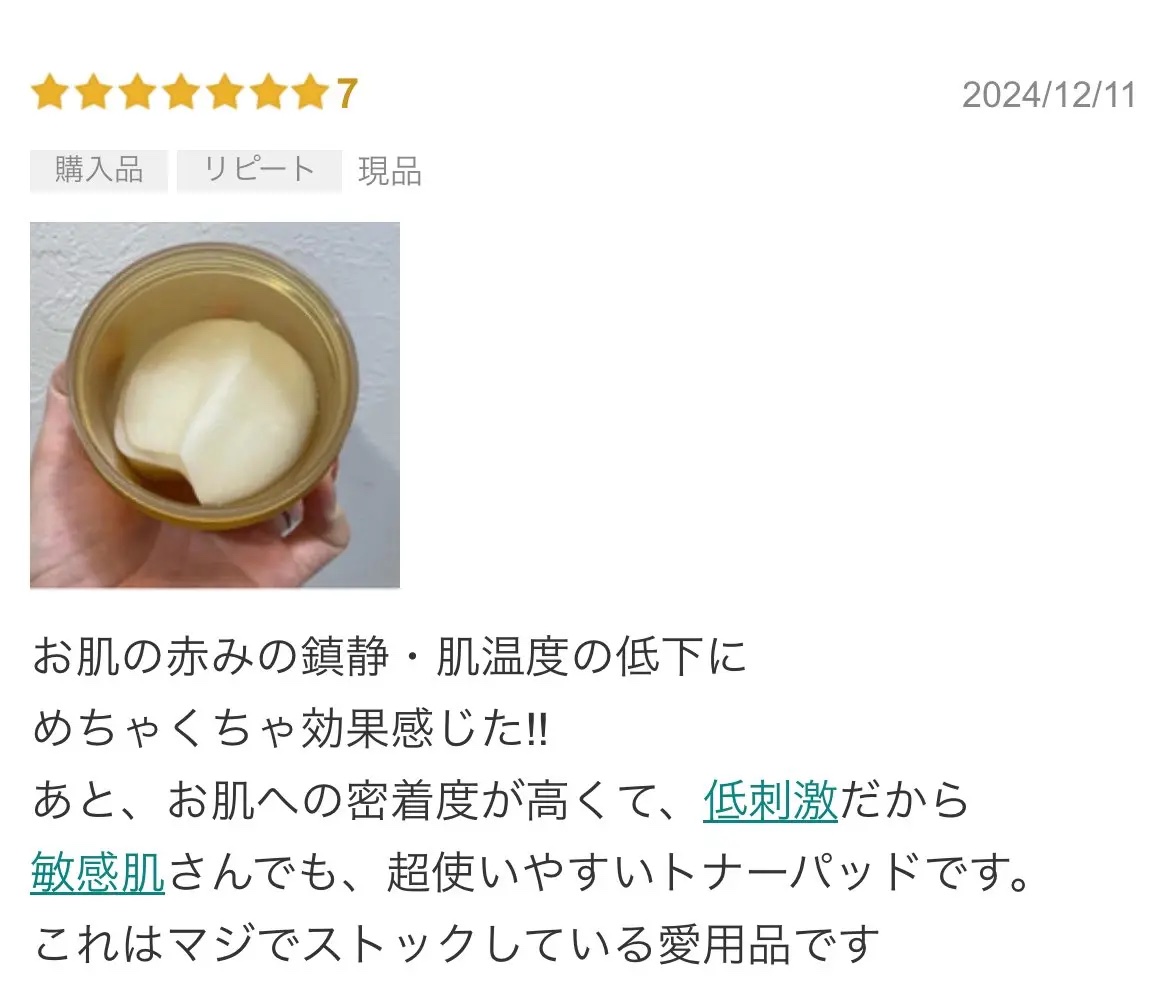This screenshot has height=994, width=1170.
Task: Click the second gold rating star
Action: tap(94, 93)
